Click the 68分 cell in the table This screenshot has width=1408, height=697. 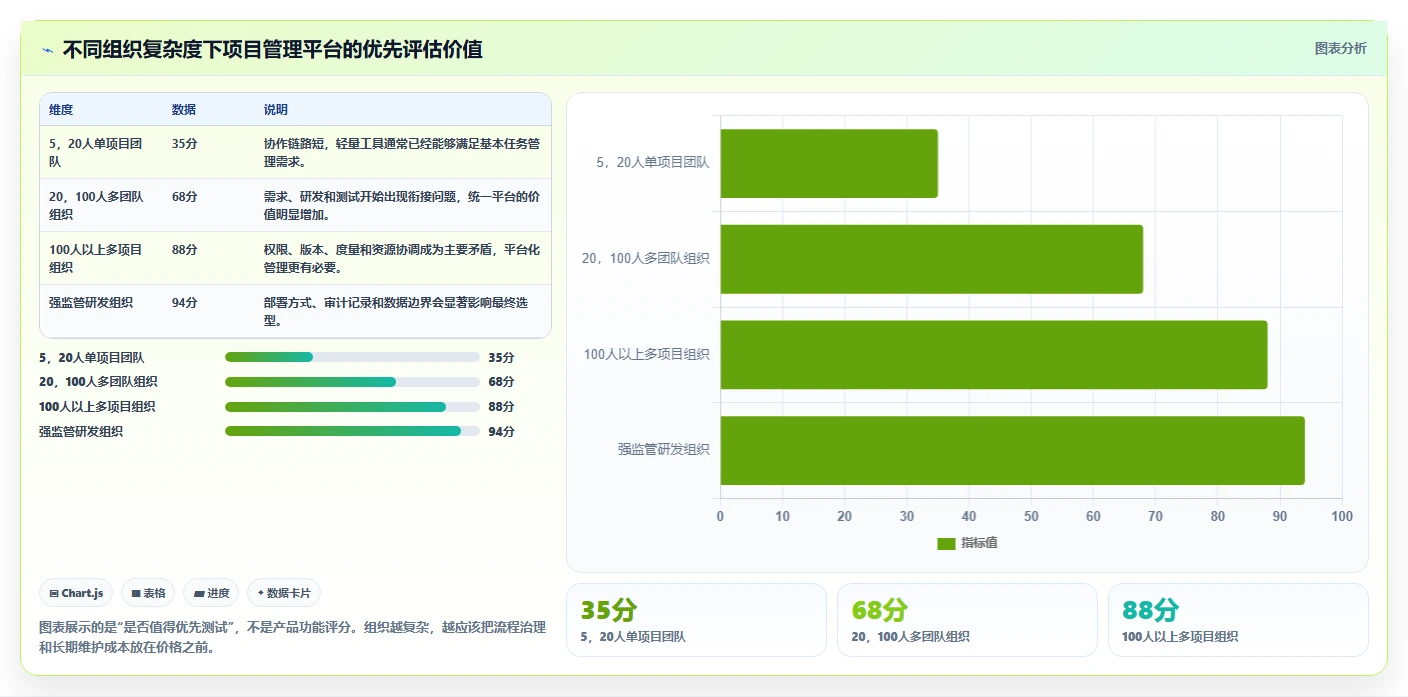[x=185, y=196]
